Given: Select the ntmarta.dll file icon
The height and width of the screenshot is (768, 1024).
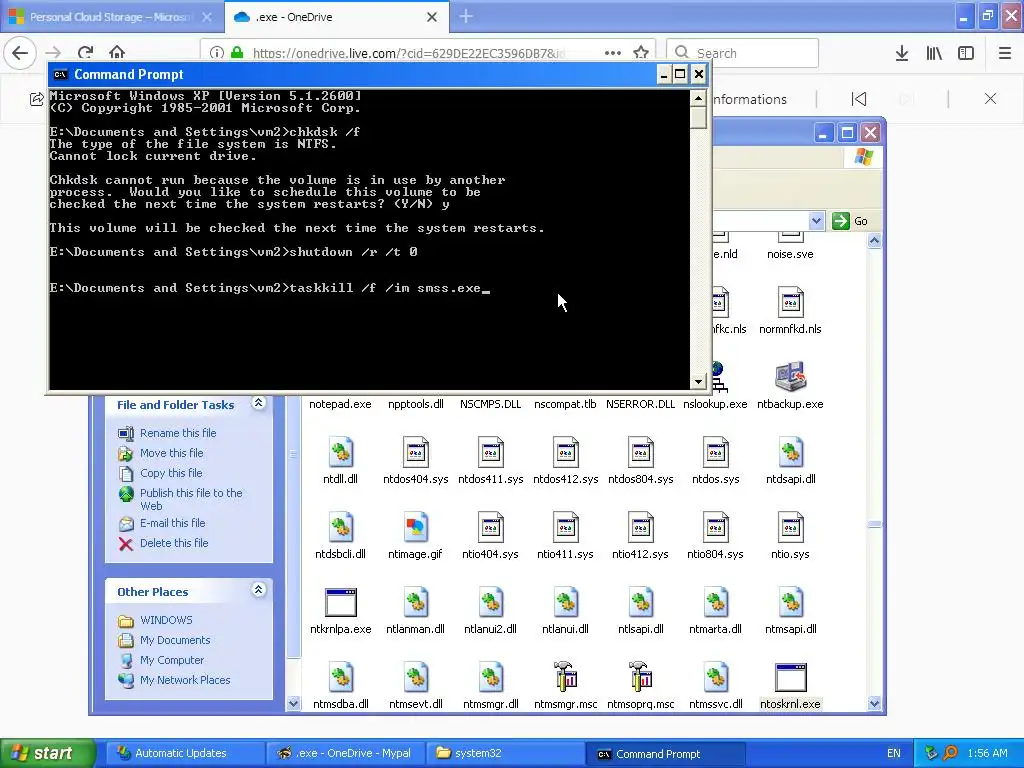Looking at the screenshot, I should 716,603.
